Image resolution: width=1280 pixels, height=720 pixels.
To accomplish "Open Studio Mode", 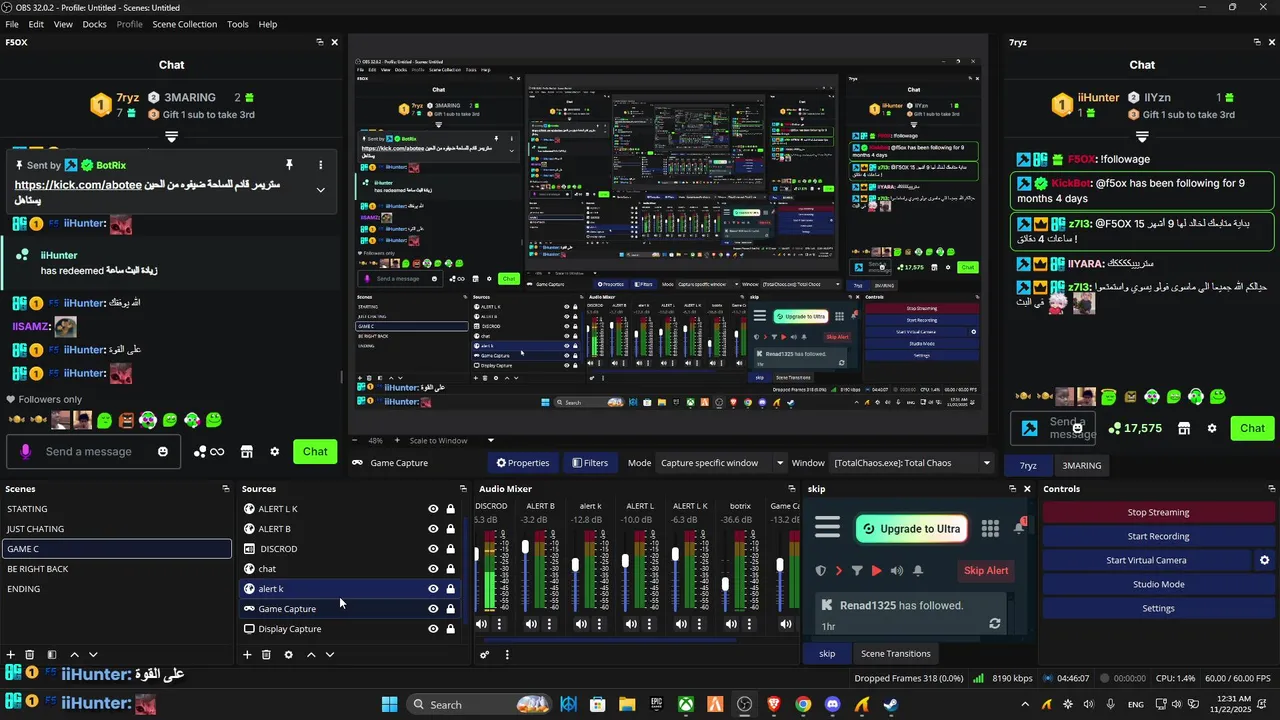I will [x=1158, y=584].
